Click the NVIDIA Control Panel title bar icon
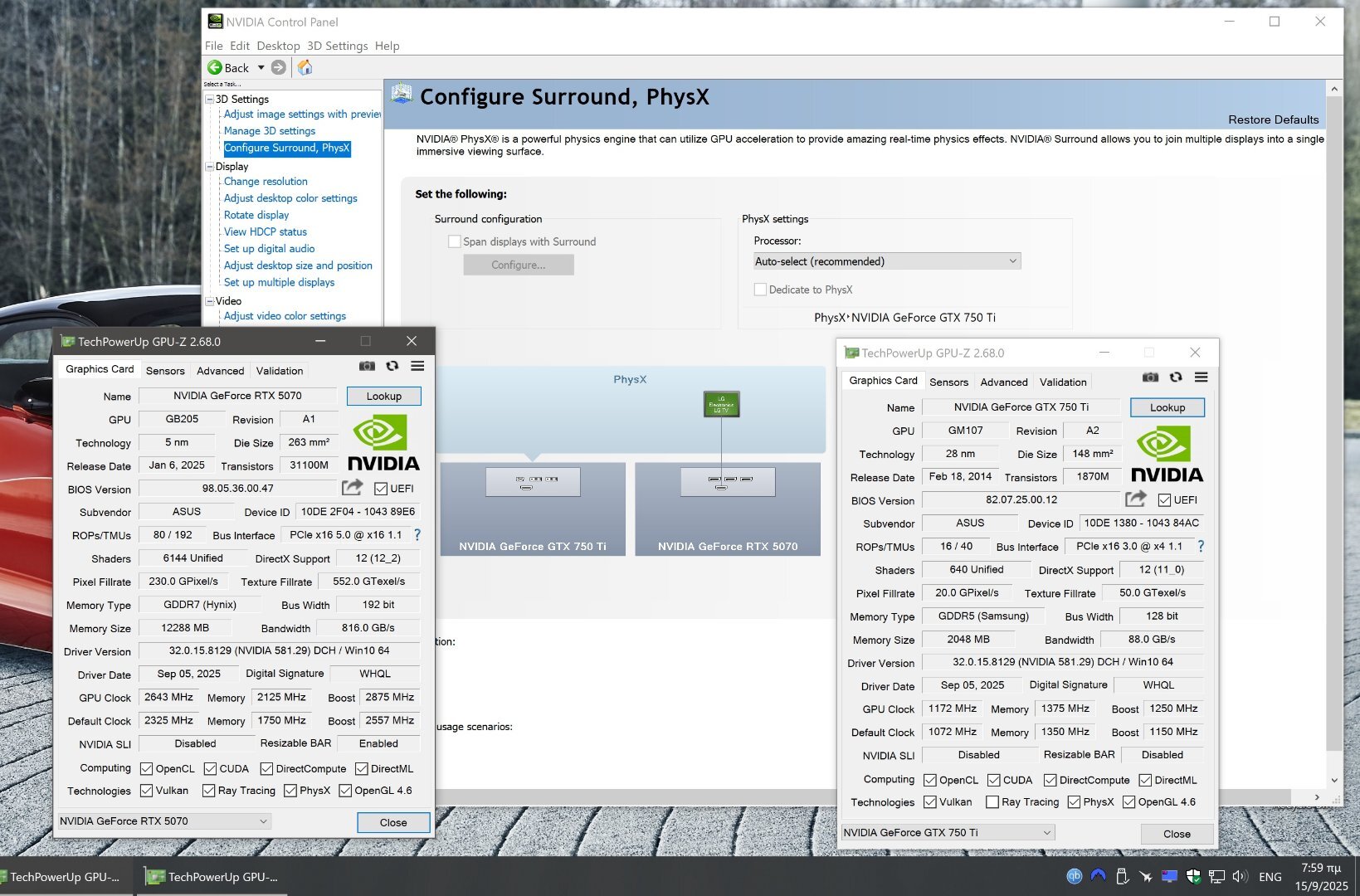The image size is (1360, 896). coord(215,22)
